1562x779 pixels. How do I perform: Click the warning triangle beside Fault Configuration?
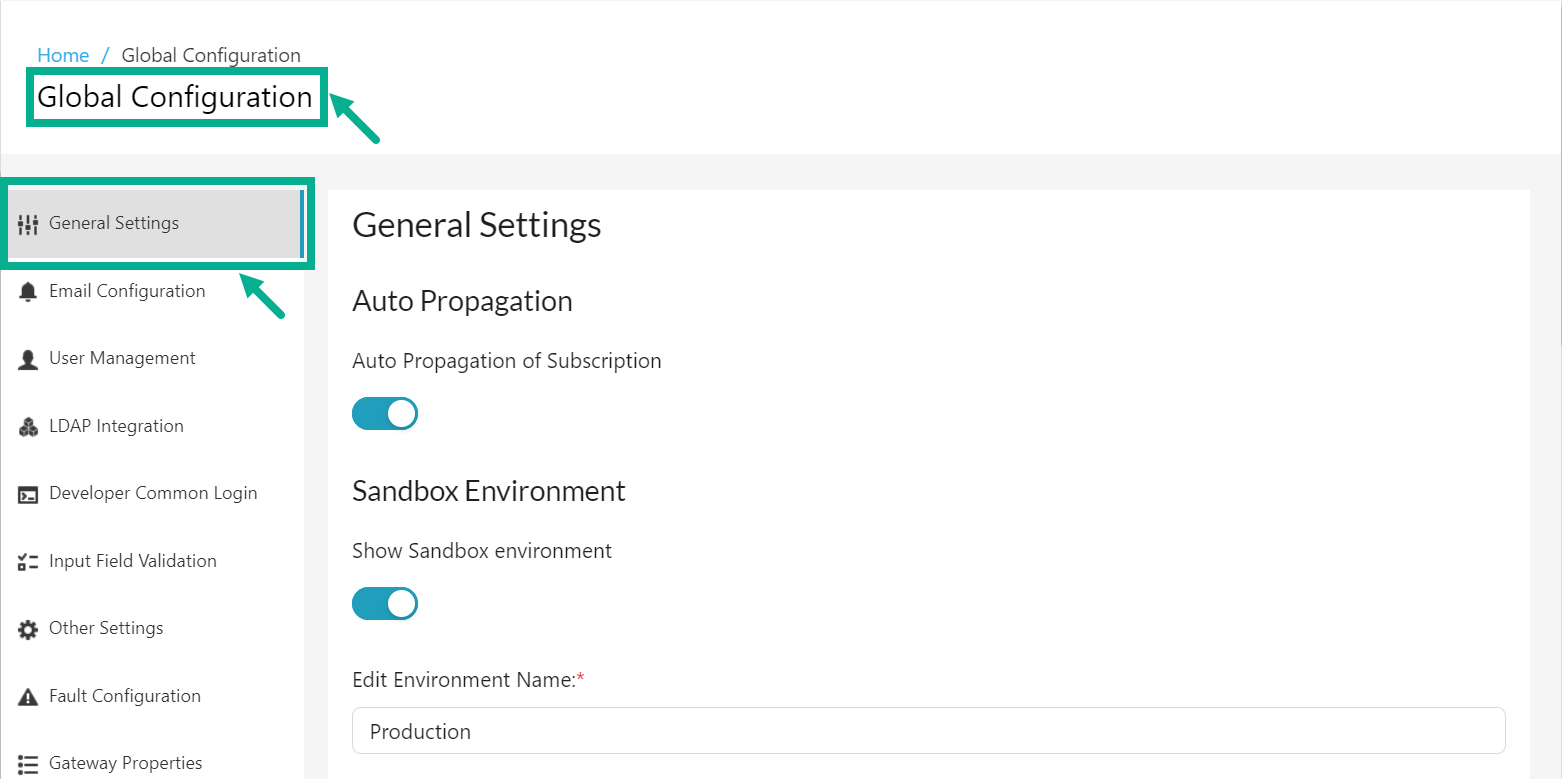pos(28,695)
